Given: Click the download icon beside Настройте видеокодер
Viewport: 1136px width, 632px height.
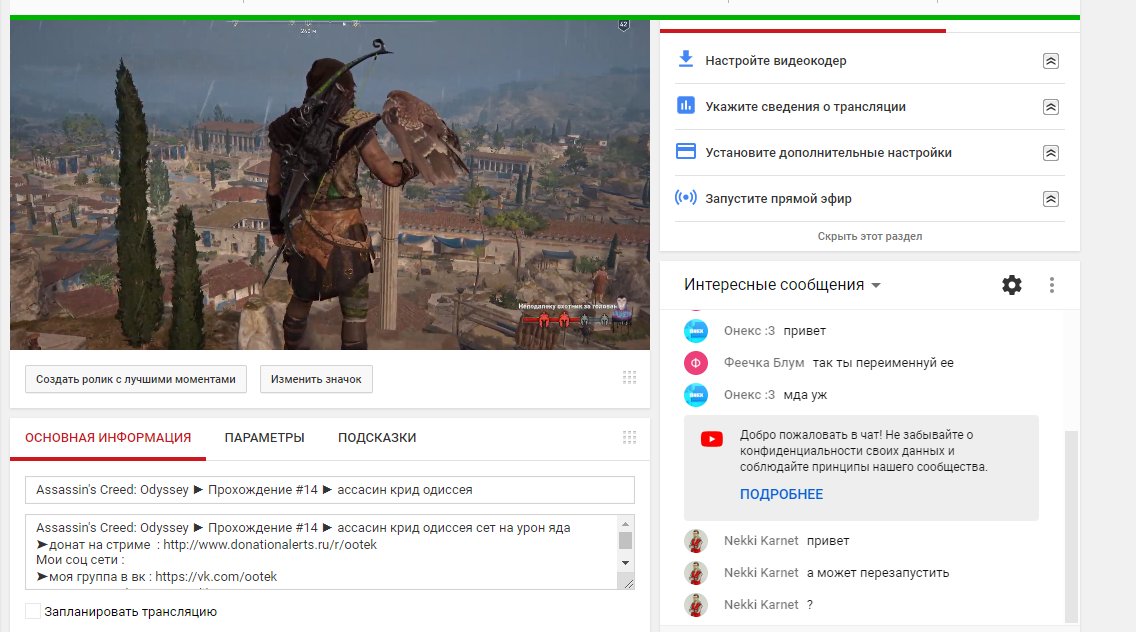Looking at the screenshot, I should coord(685,59).
